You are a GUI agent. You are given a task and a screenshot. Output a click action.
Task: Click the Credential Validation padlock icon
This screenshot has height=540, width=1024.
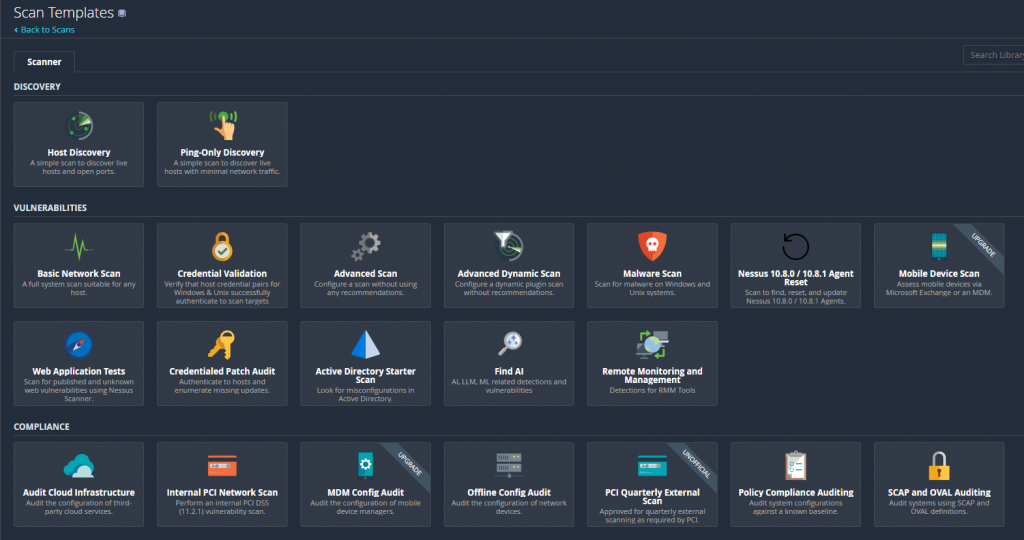click(222, 247)
